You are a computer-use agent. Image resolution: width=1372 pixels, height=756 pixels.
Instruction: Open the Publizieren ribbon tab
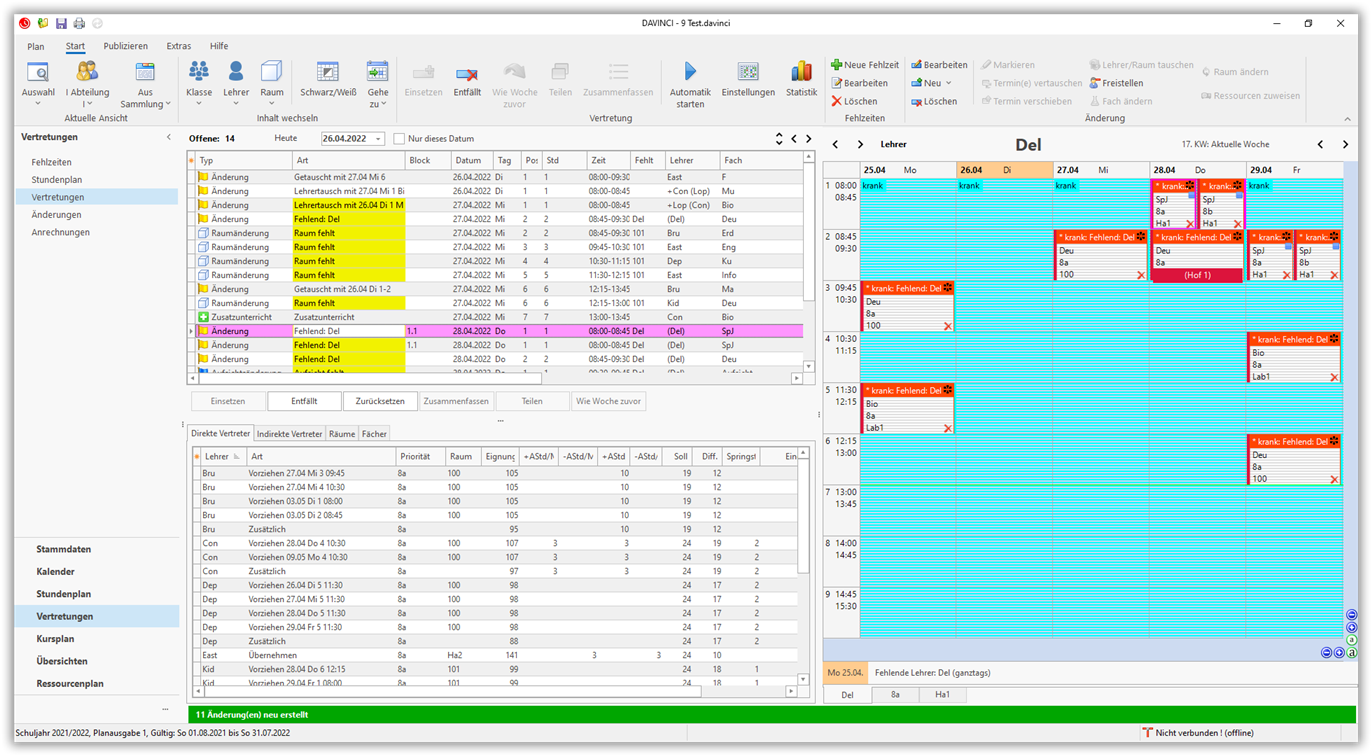[x=125, y=46]
